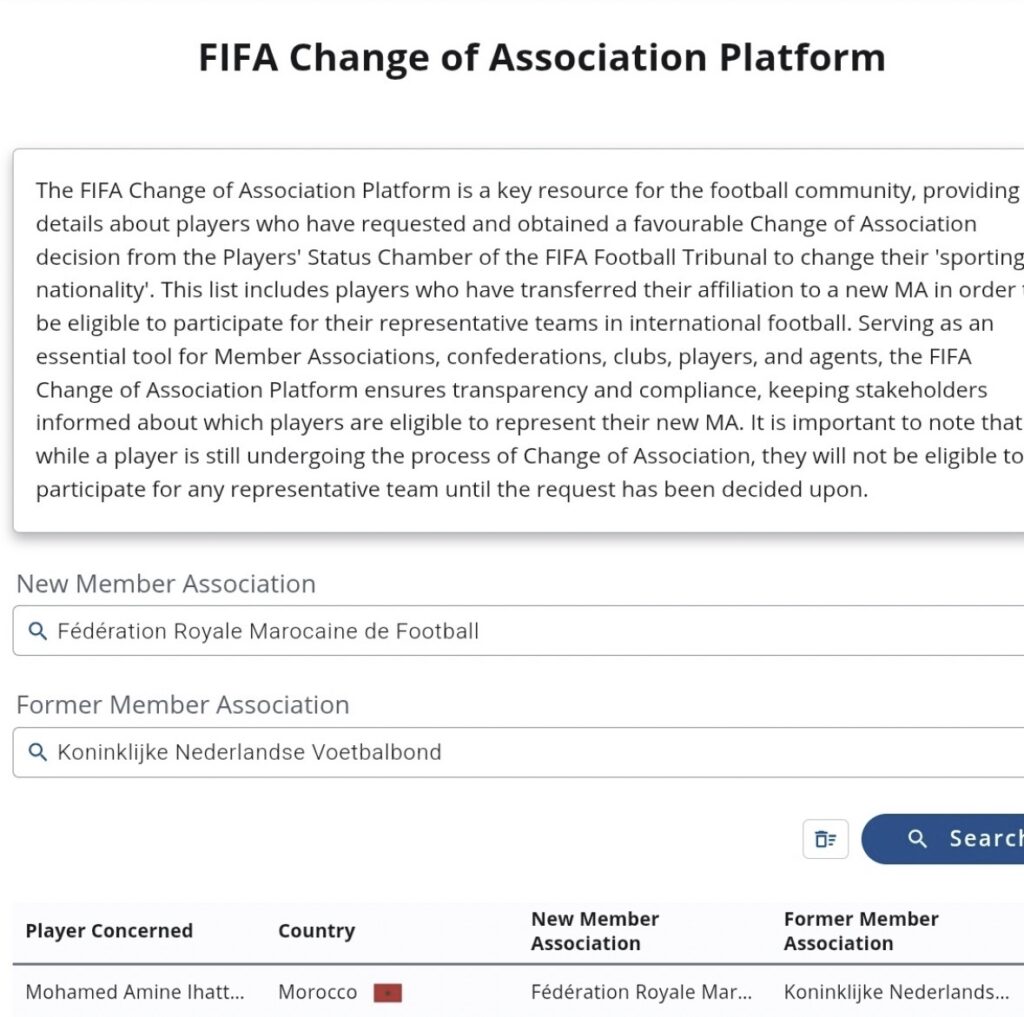The width and height of the screenshot is (1024, 1017).
Task: Click the Morocco flag icon in results row
Action: (387, 993)
